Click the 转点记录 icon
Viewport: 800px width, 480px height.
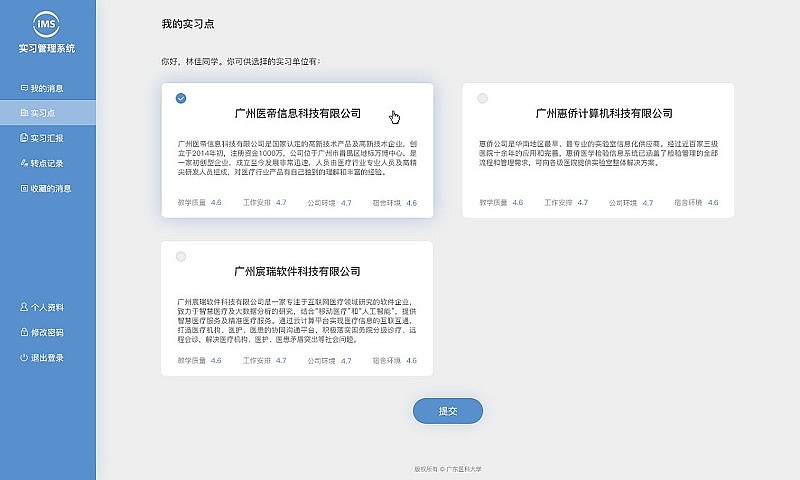(24, 163)
